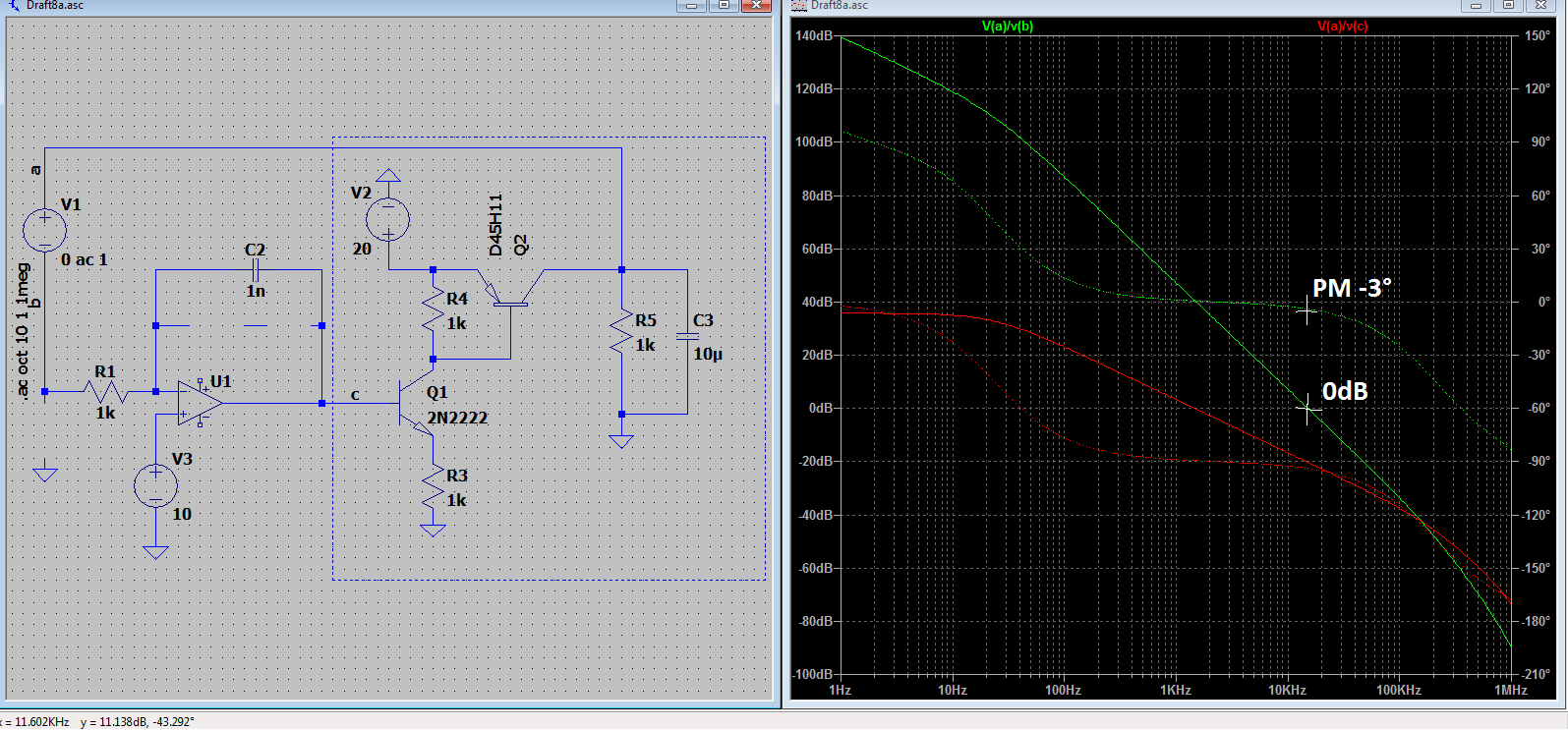Click the '1k' value under R1
Image resolution: width=1568 pixels, height=730 pixels.
[x=105, y=413]
